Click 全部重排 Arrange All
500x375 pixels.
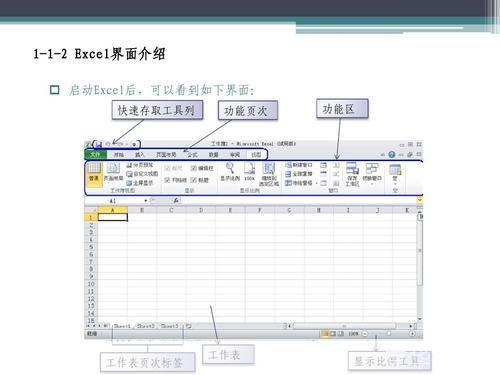coord(299,174)
